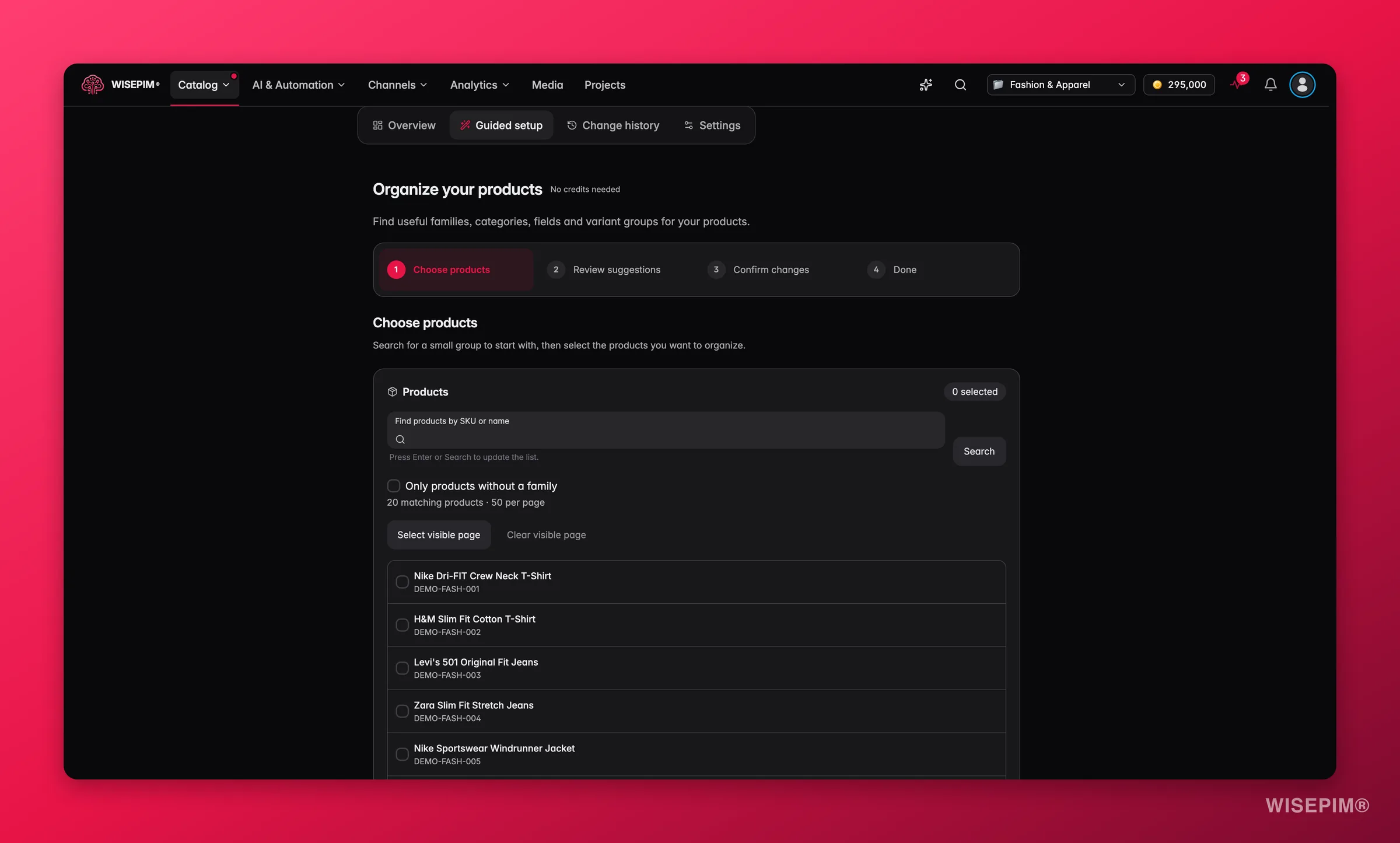Image resolution: width=1400 pixels, height=843 pixels.
Task: Open the Projects page
Action: (x=605, y=85)
